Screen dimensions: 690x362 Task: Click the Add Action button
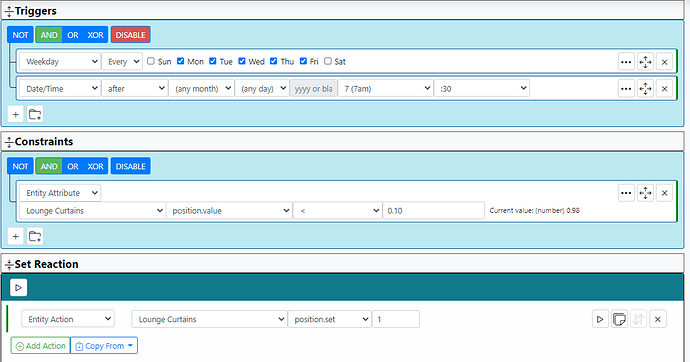click(x=40, y=346)
